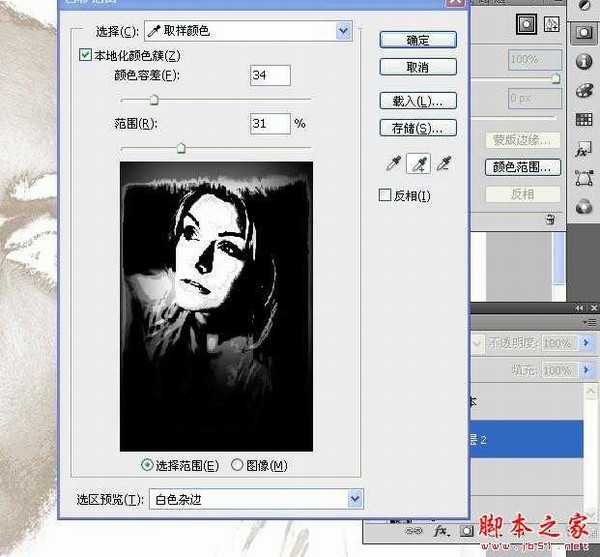
Task: Click the 范围 range value input field
Action: tap(269, 124)
